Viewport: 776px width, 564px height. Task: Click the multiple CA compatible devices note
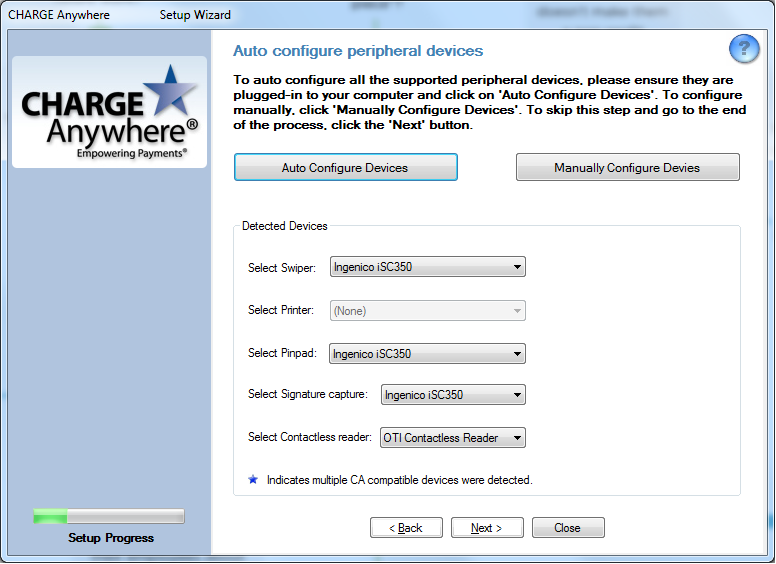[399, 480]
